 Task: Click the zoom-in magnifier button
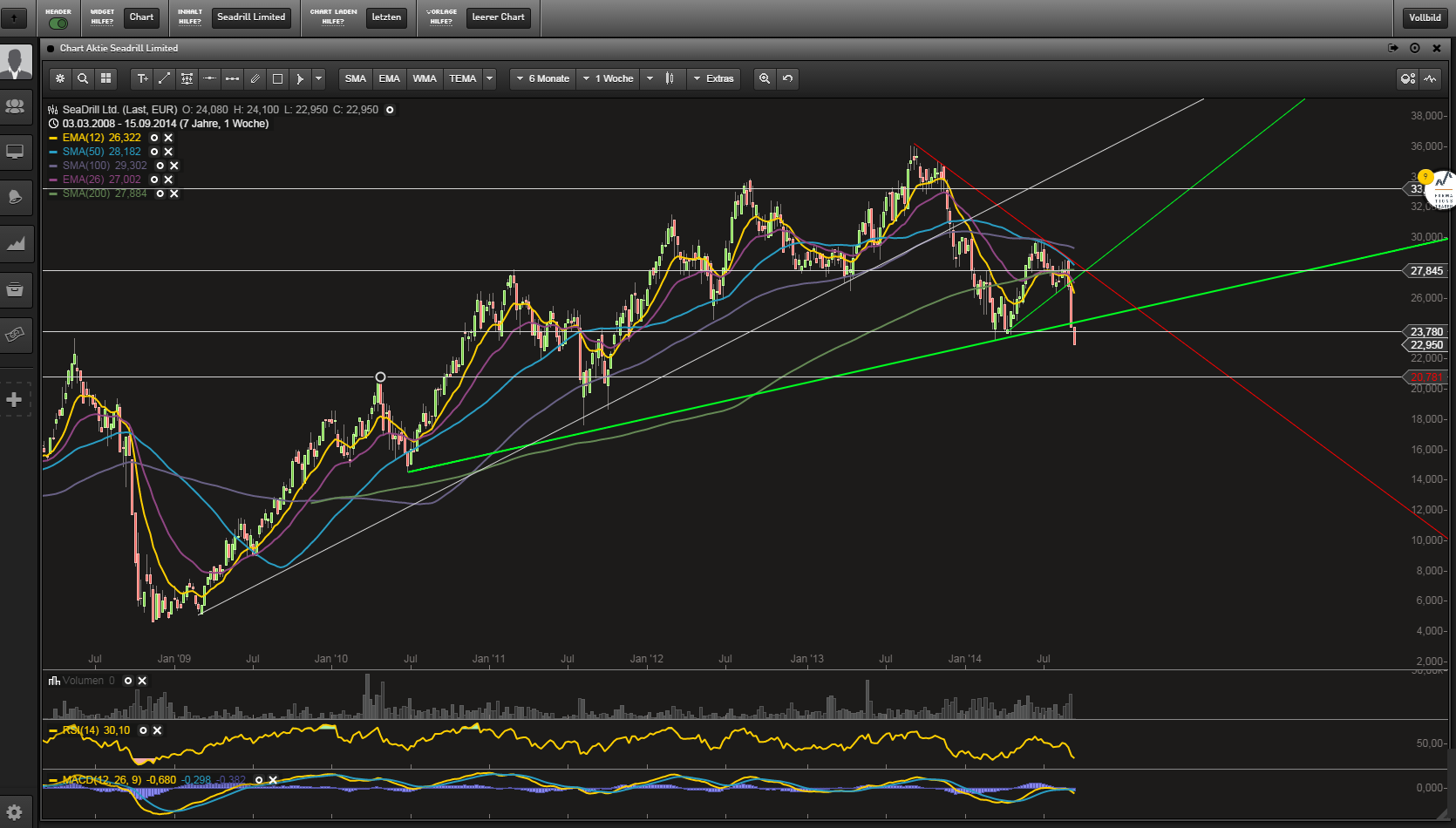click(765, 78)
